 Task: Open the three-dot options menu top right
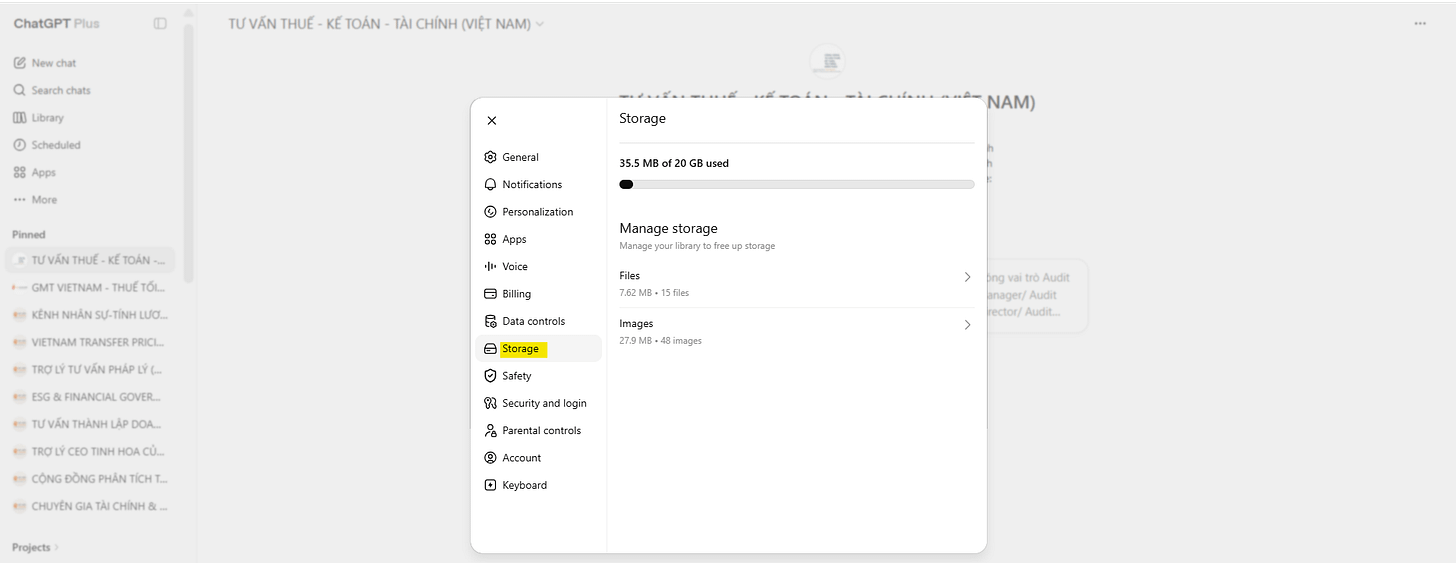(x=1420, y=24)
